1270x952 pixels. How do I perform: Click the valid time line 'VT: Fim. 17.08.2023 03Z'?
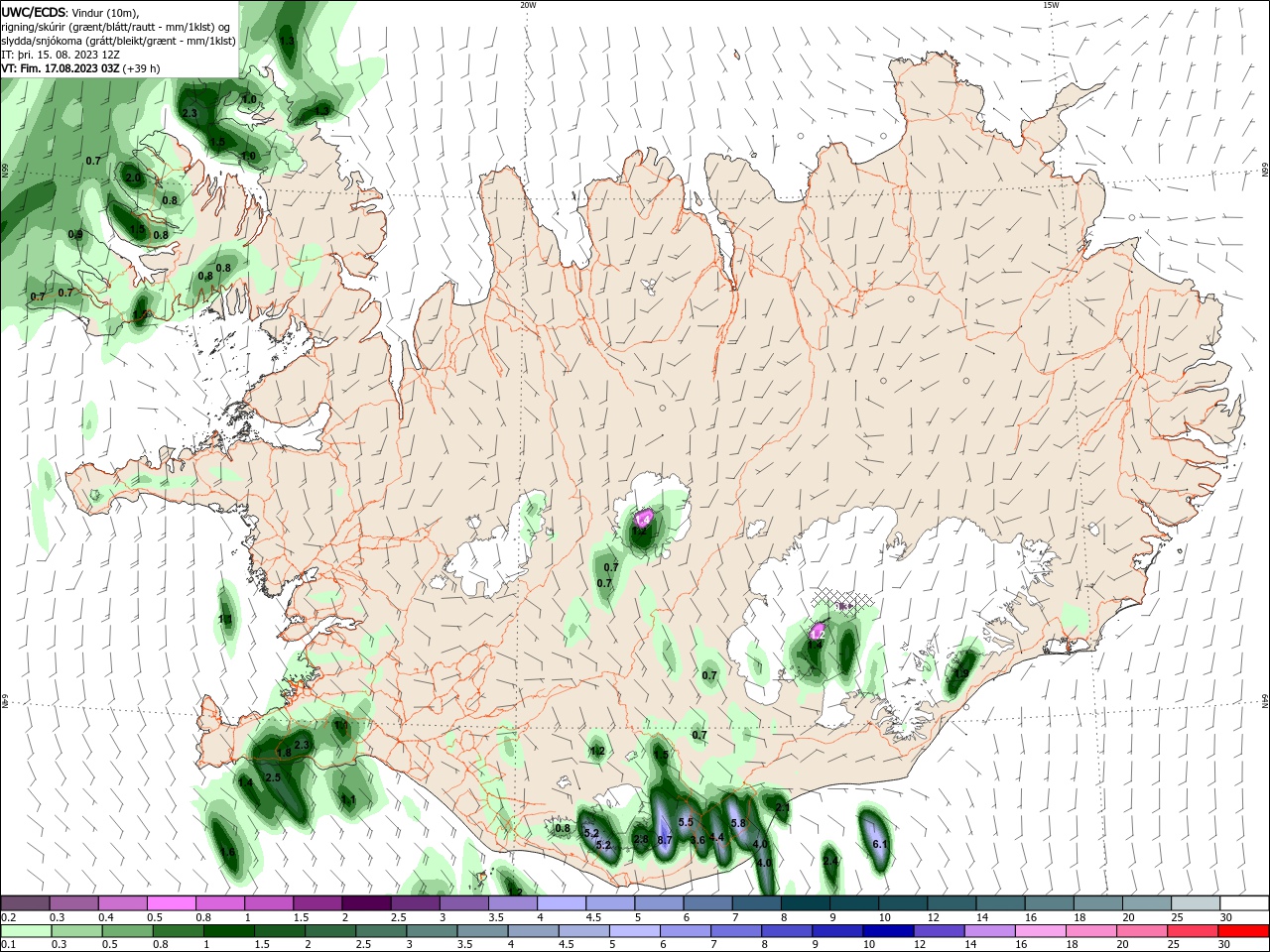pyautogui.click(x=60, y=68)
